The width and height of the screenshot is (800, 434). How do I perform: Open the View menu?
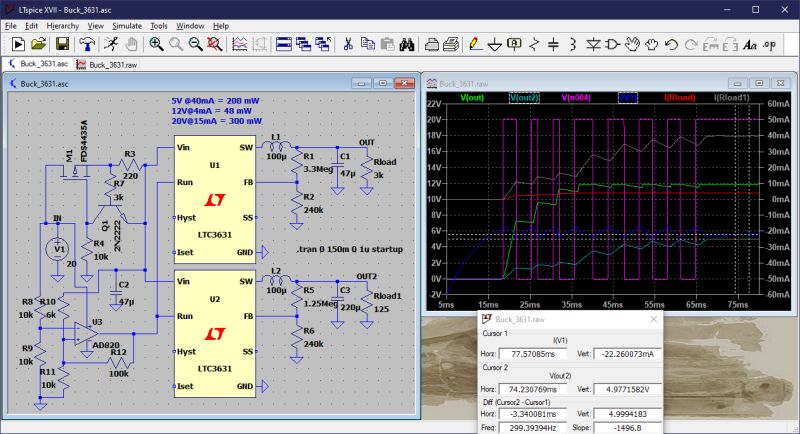pyautogui.click(x=95, y=25)
